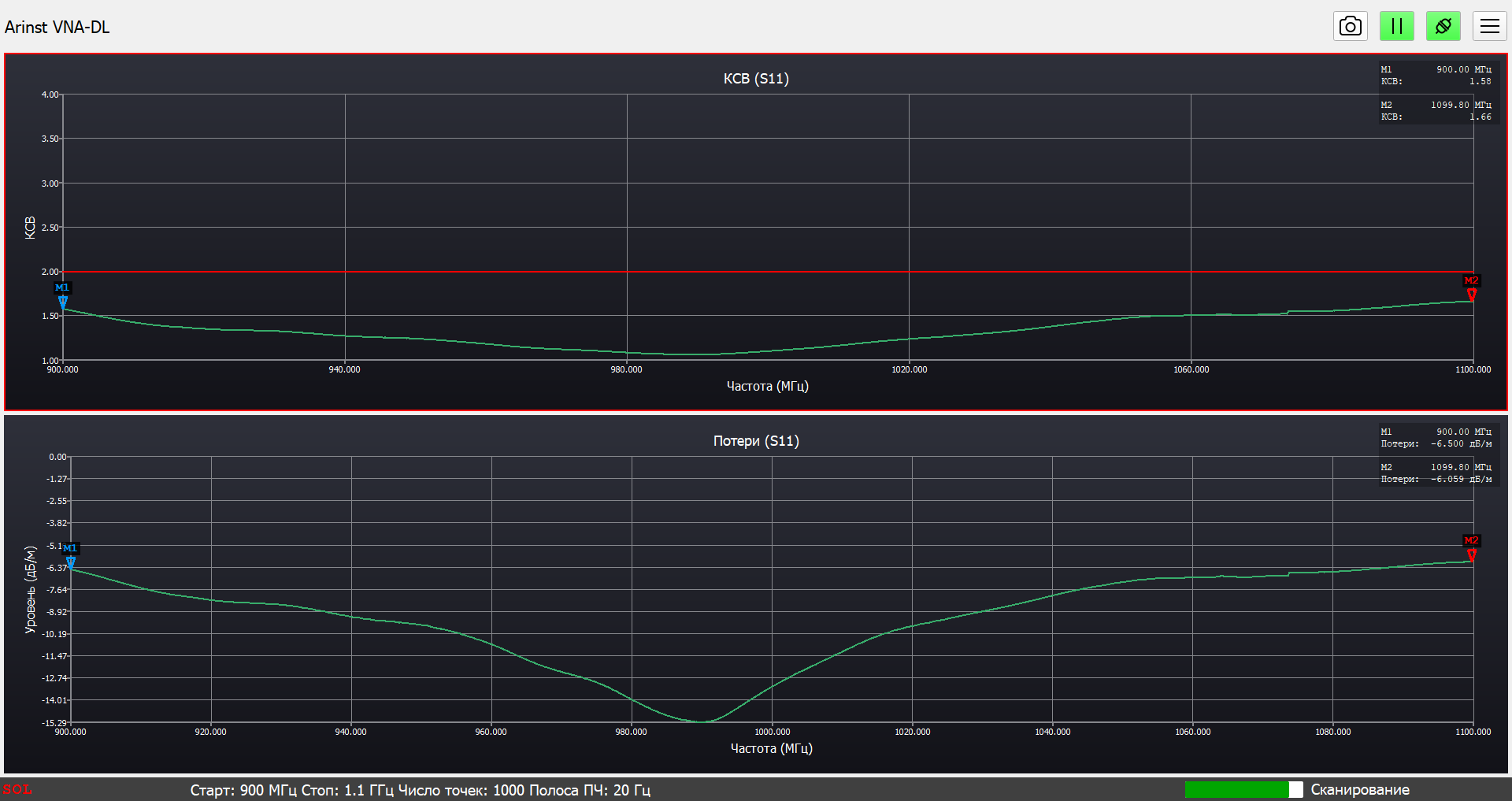Click the red SOL calibration indicator
This screenshot has width=1512, height=801.
tap(17, 789)
